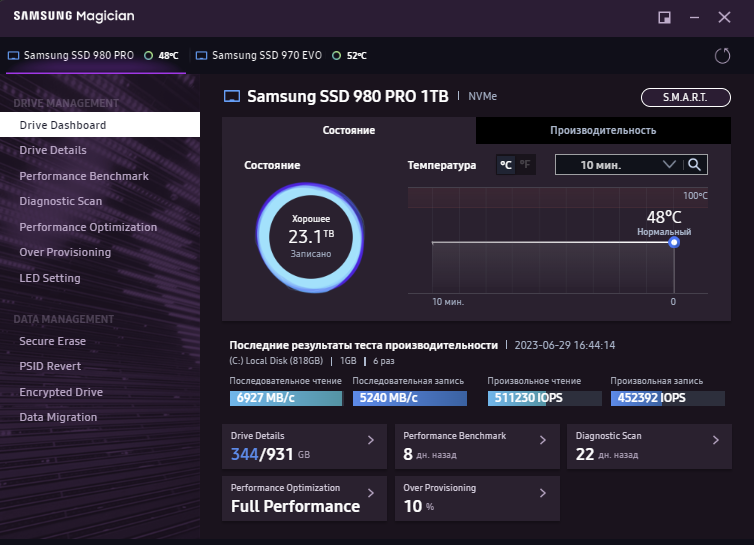This screenshot has width=754, height=545.
Task: Open Drive Details in sidebar
Action: point(53,150)
